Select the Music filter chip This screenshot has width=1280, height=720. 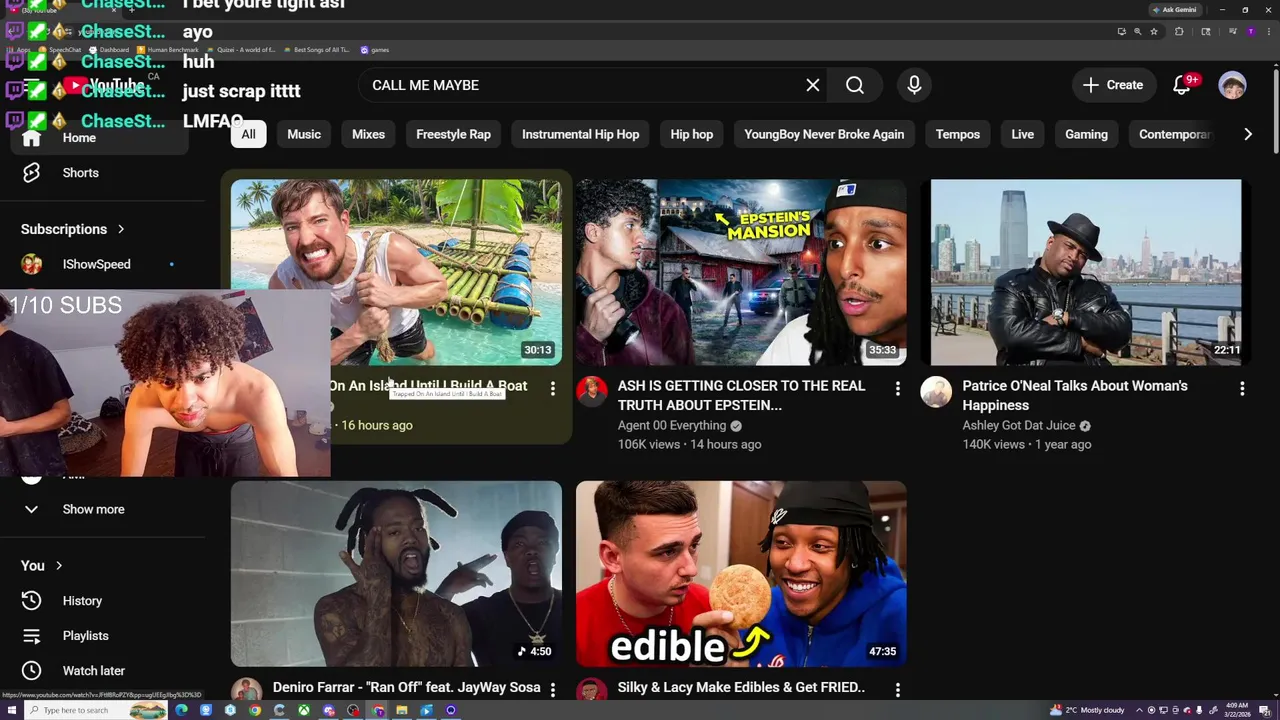pyautogui.click(x=304, y=134)
